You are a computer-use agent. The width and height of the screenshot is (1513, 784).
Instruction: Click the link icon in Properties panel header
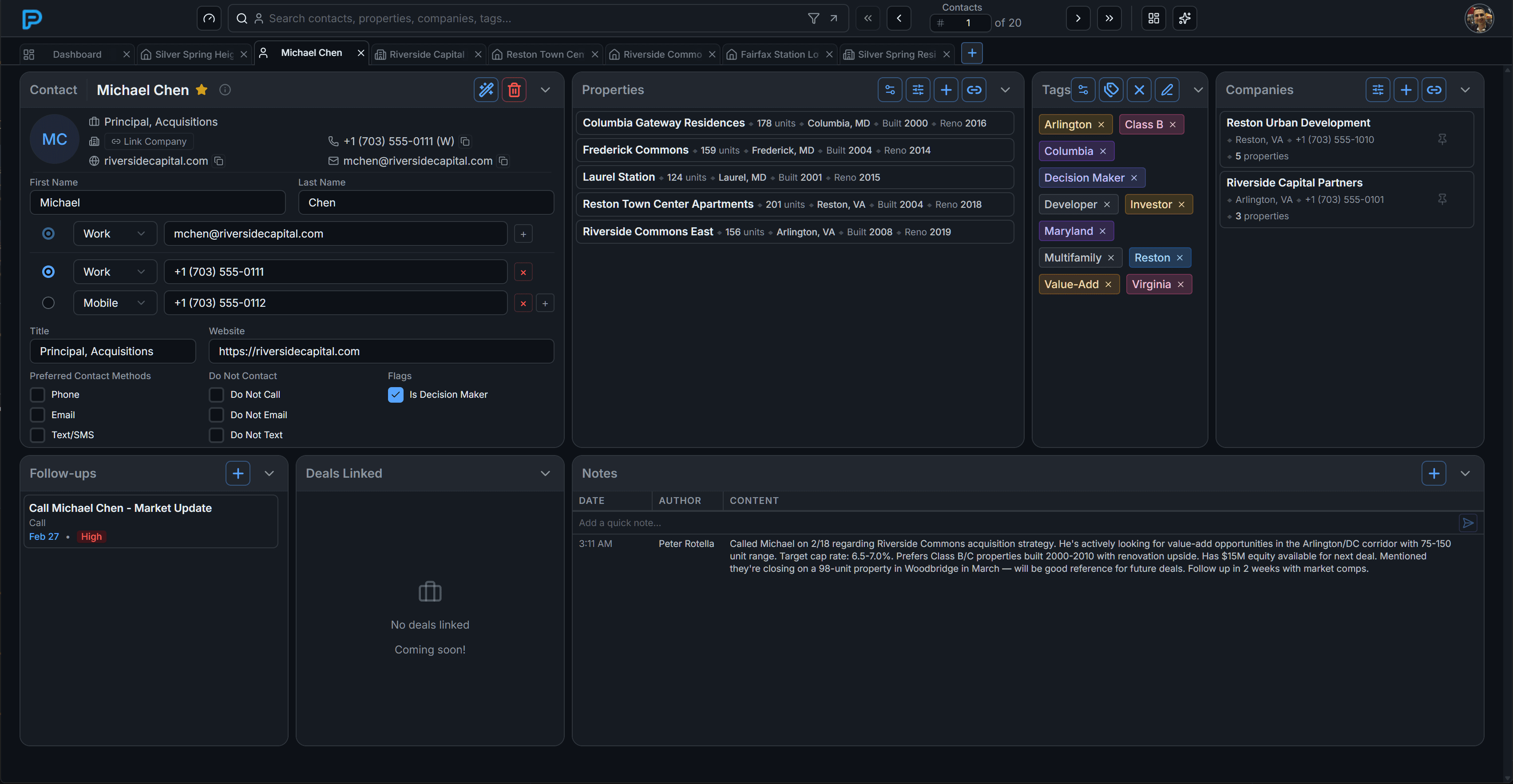pyautogui.click(x=974, y=90)
